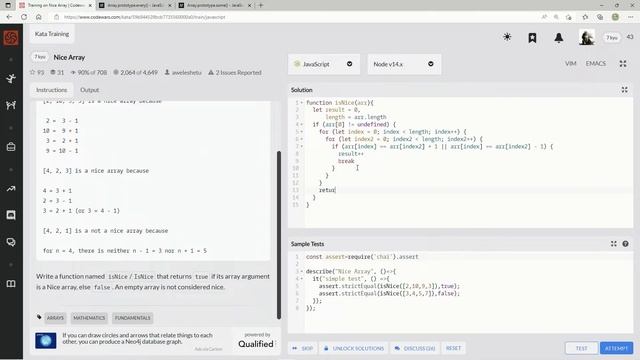Image resolution: width=640 pixels, height=360 pixels.
Task: Open the user profile avatar
Action: pyautogui.click(x=587, y=38)
